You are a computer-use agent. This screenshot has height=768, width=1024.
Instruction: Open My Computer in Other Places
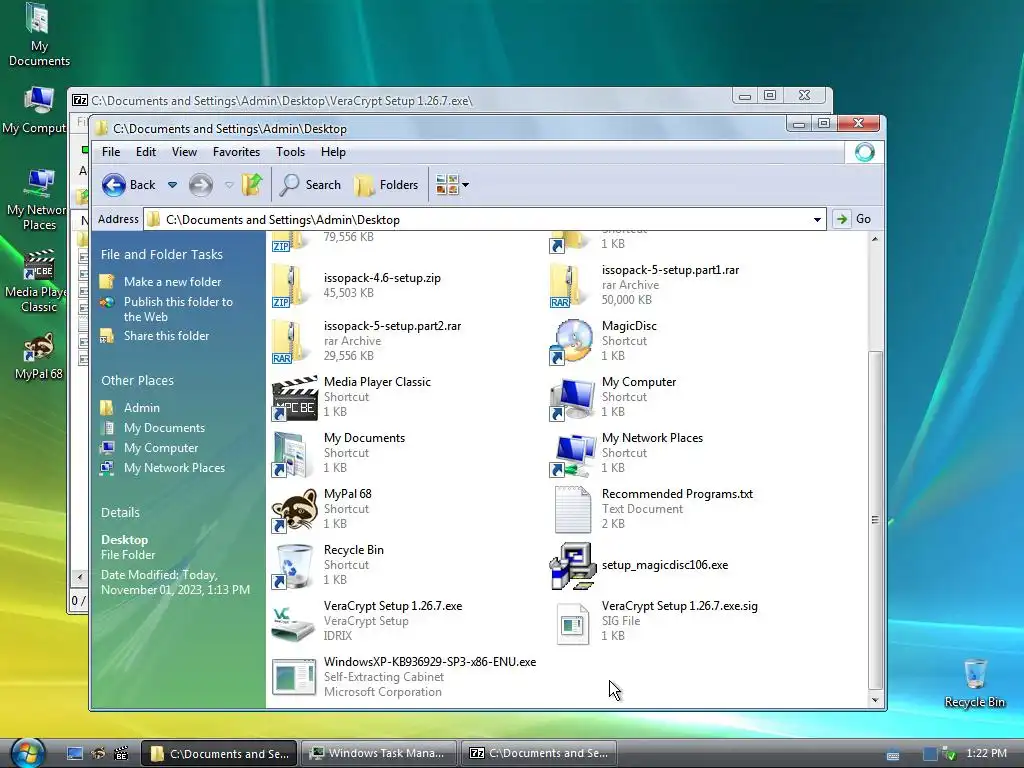(x=161, y=448)
